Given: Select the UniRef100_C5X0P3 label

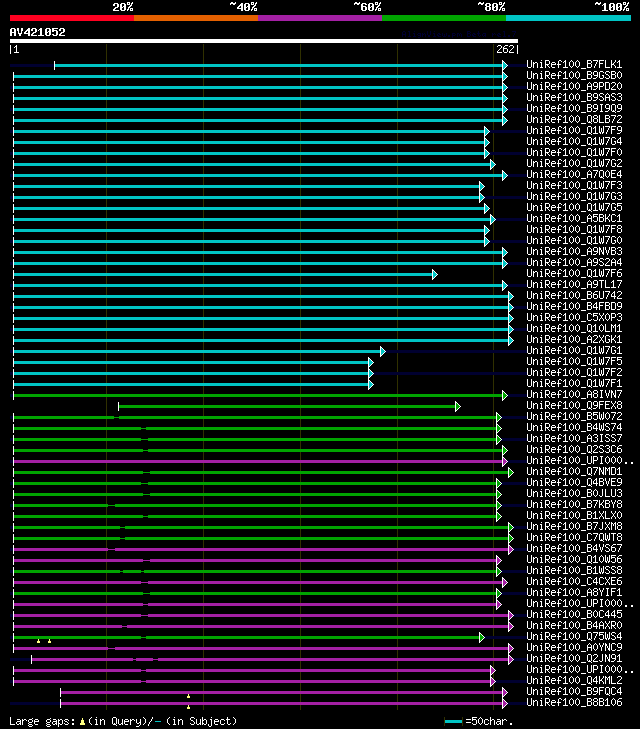Looking at the screenshot, I should pos(574,318).
